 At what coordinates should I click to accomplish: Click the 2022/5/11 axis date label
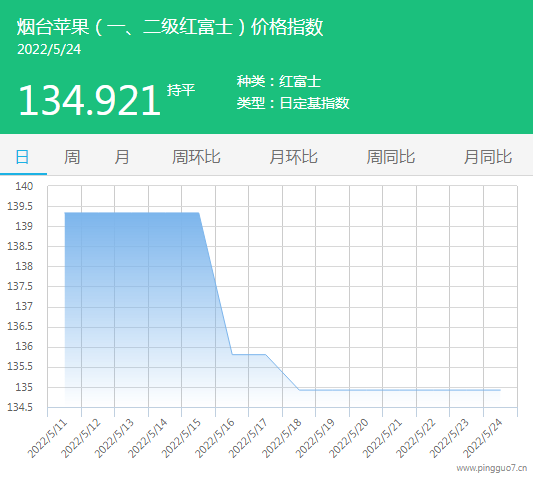coord(48,439)
